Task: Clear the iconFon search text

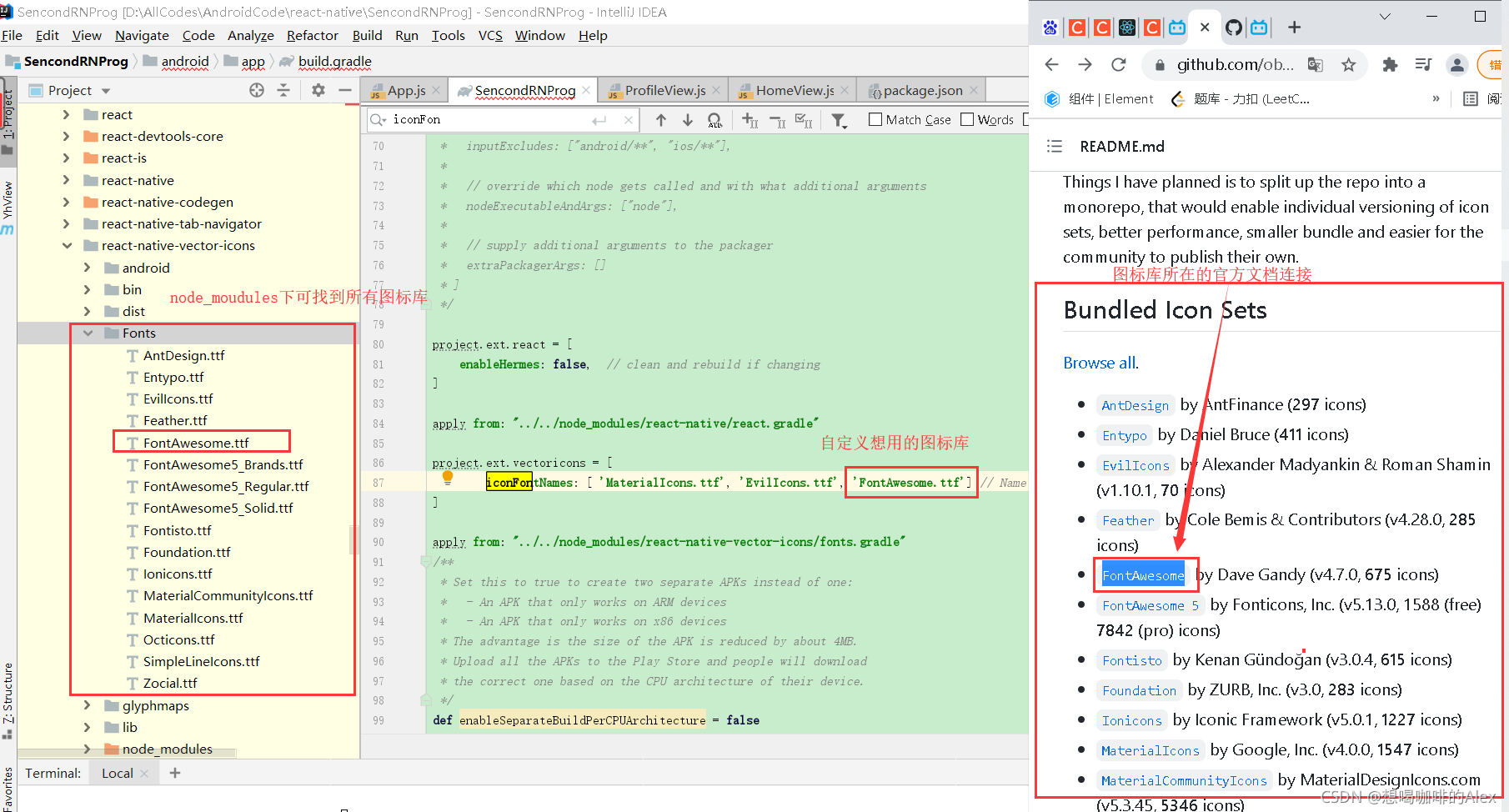Action: pos(629,120)
